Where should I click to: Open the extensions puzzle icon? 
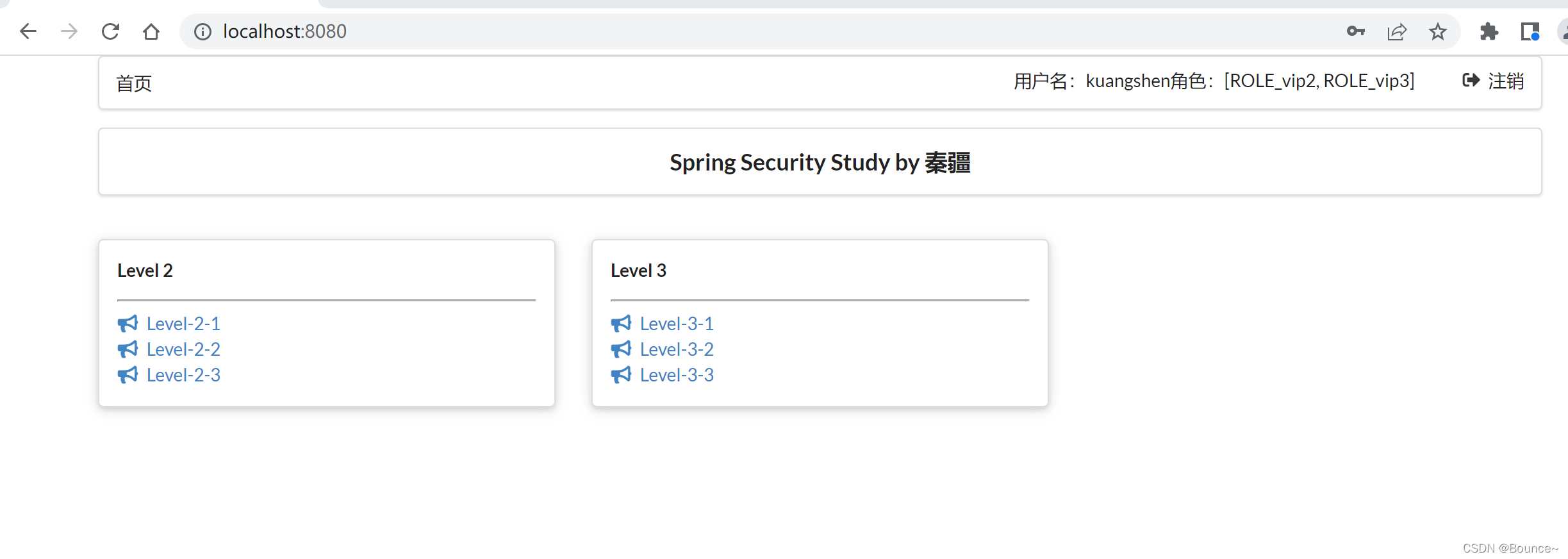[1489, 31]
